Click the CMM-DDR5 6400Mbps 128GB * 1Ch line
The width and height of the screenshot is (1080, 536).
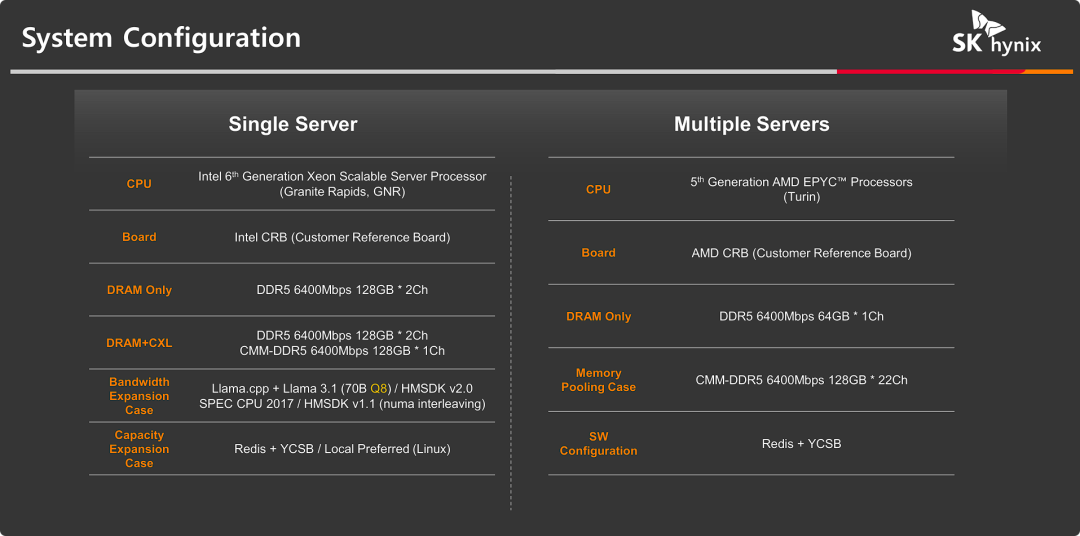tap(342, 351)
